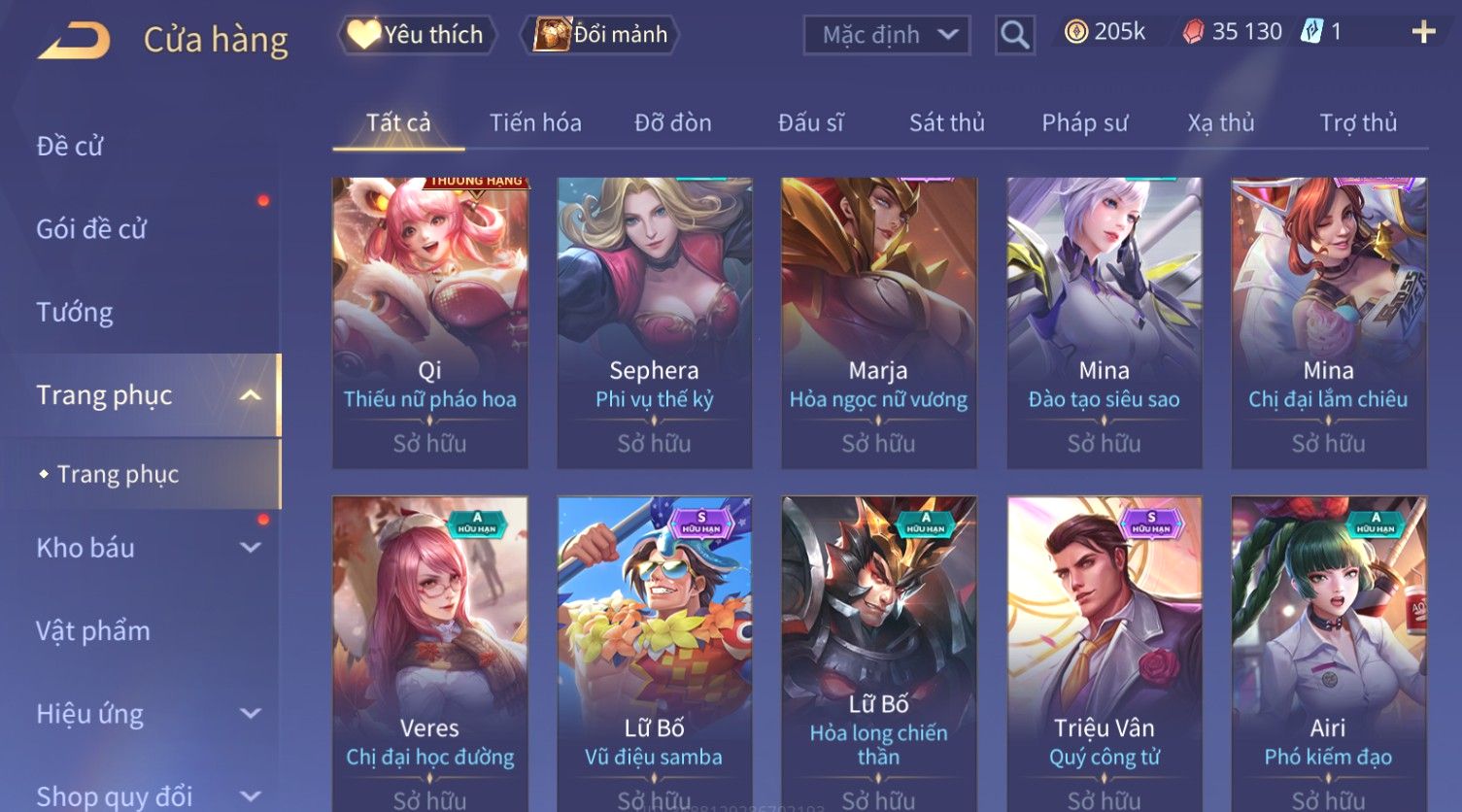This screenshot has width=1462, height=812.
Task: Open Yêu thích favorites heart button
Action: coord(417,35)
